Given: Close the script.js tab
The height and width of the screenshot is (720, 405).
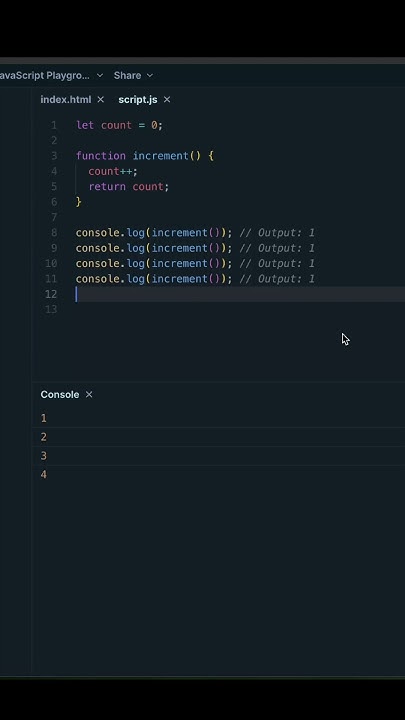Looking at the screenshot, I should click(x=167, y=100).
